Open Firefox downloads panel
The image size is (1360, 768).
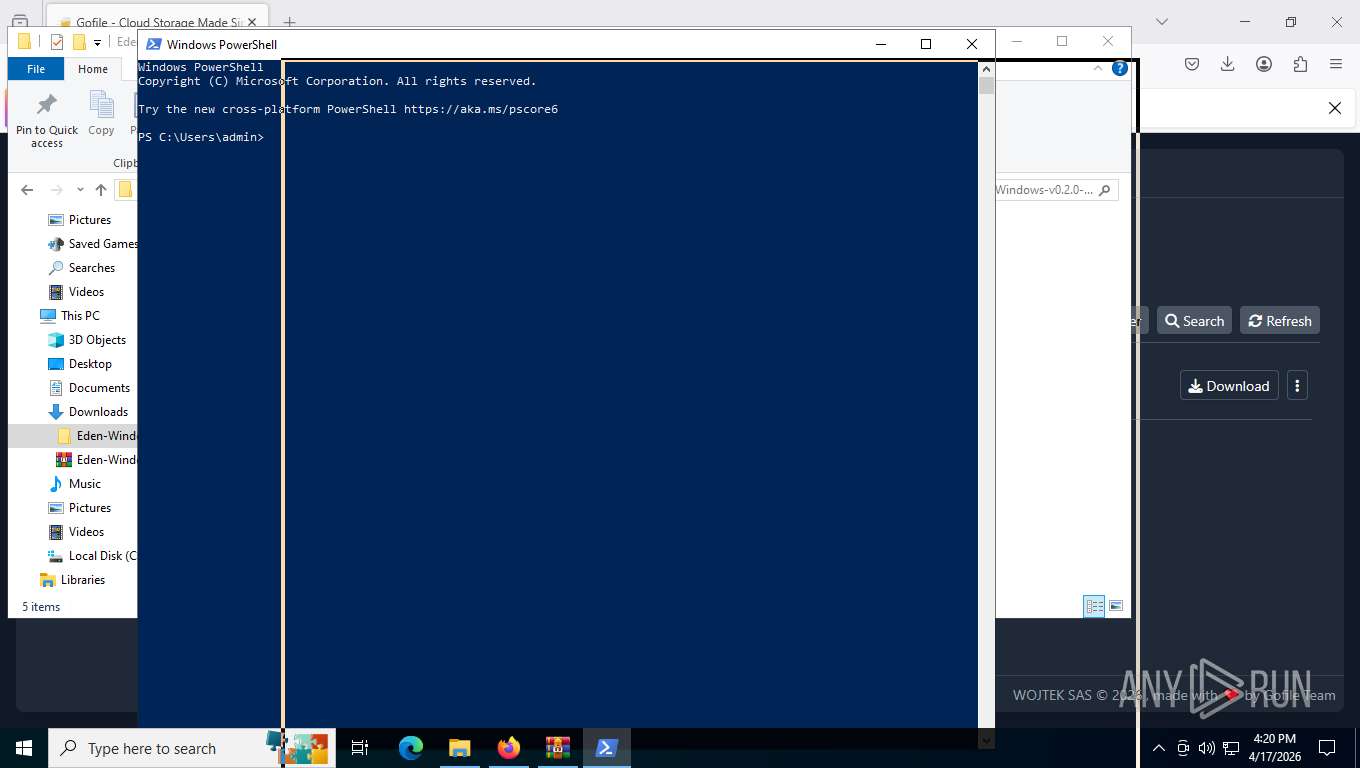point(1228,64)
